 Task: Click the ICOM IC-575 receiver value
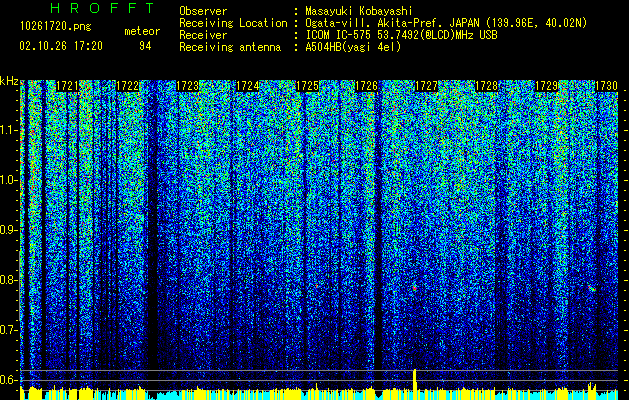[x=401, y=35]
